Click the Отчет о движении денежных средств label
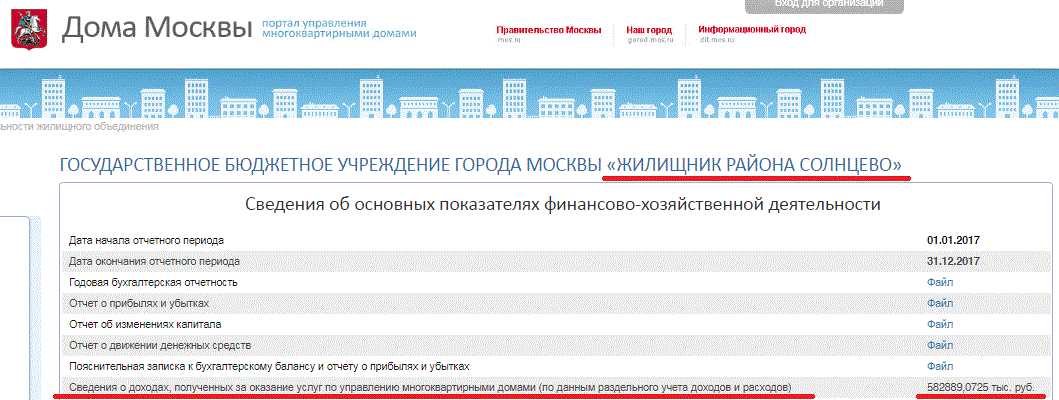Image resolution: width=1059 pixels, height=400 pixels. [x=160, y=345]
